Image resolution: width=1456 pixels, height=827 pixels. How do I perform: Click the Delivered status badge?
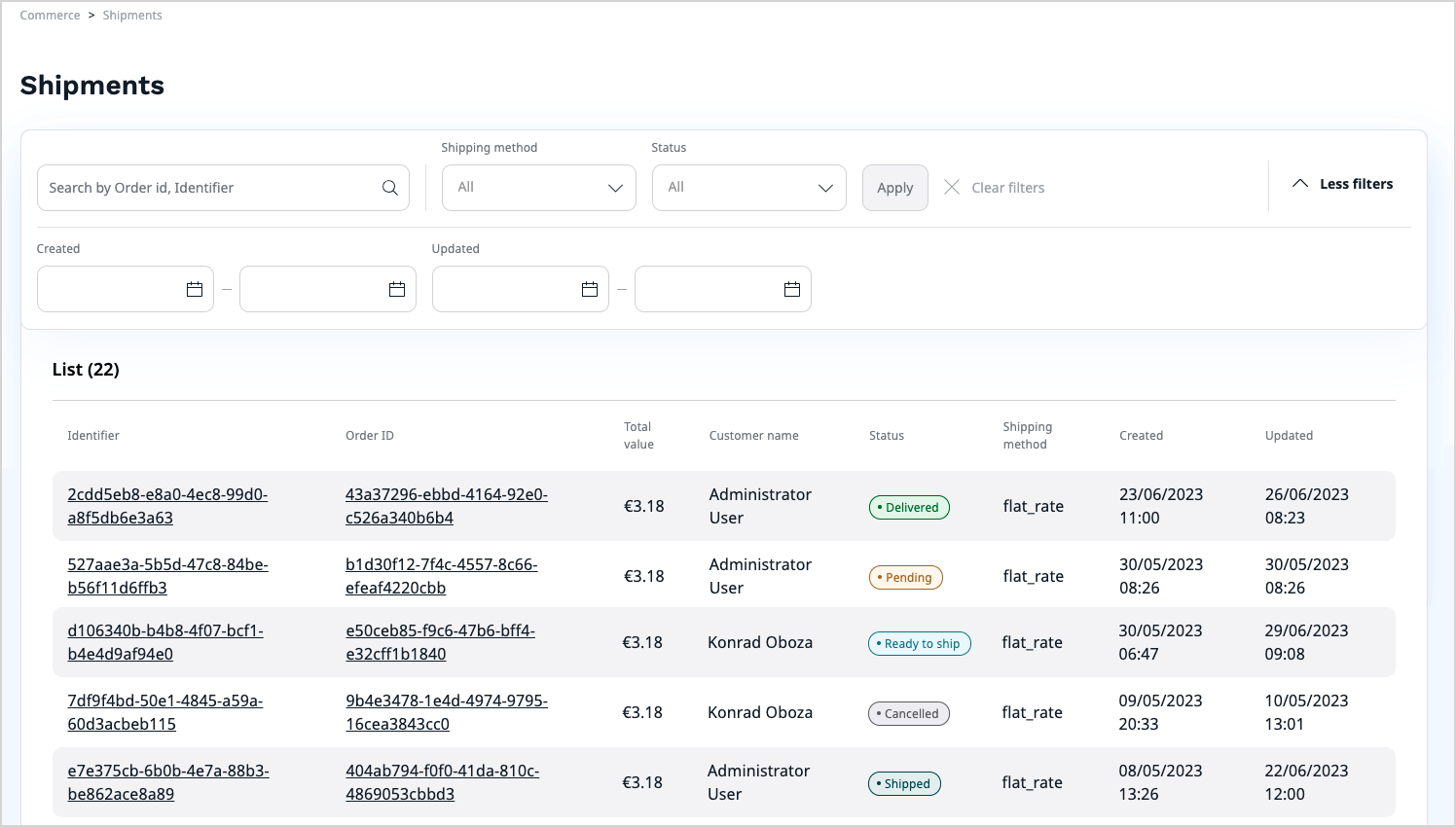pos(909,507)
